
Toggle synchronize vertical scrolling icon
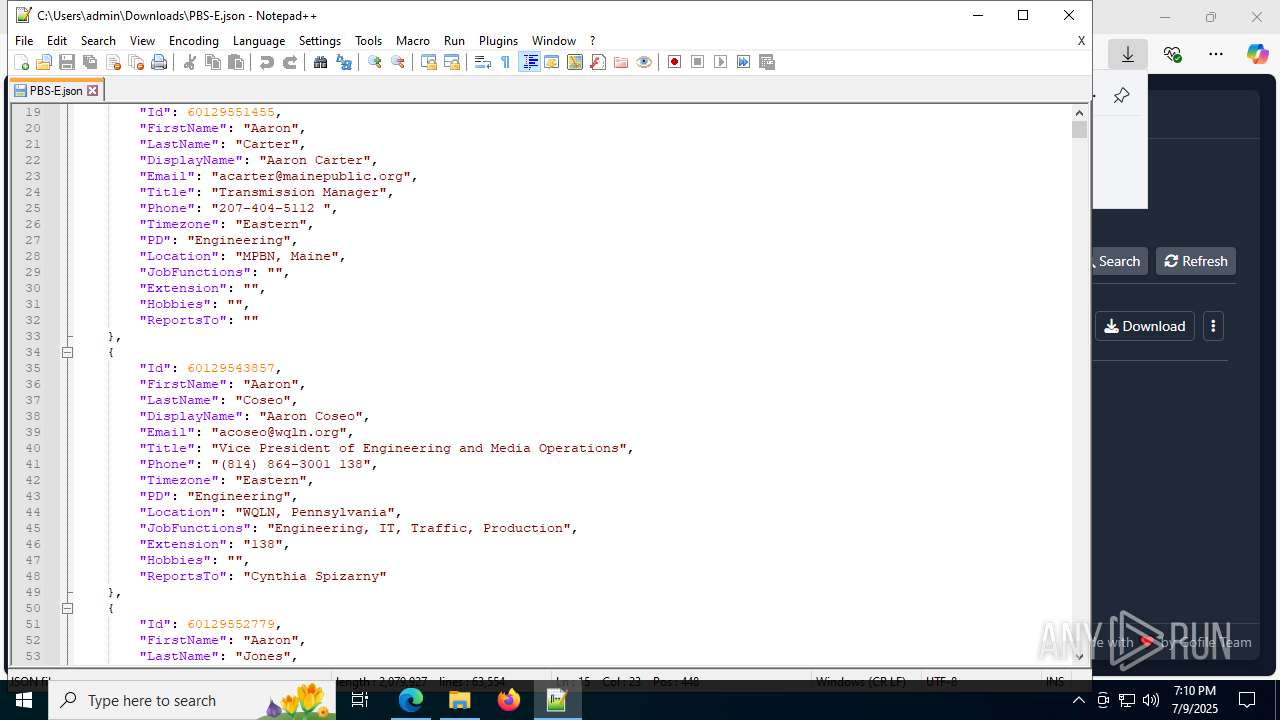(429, 62)
